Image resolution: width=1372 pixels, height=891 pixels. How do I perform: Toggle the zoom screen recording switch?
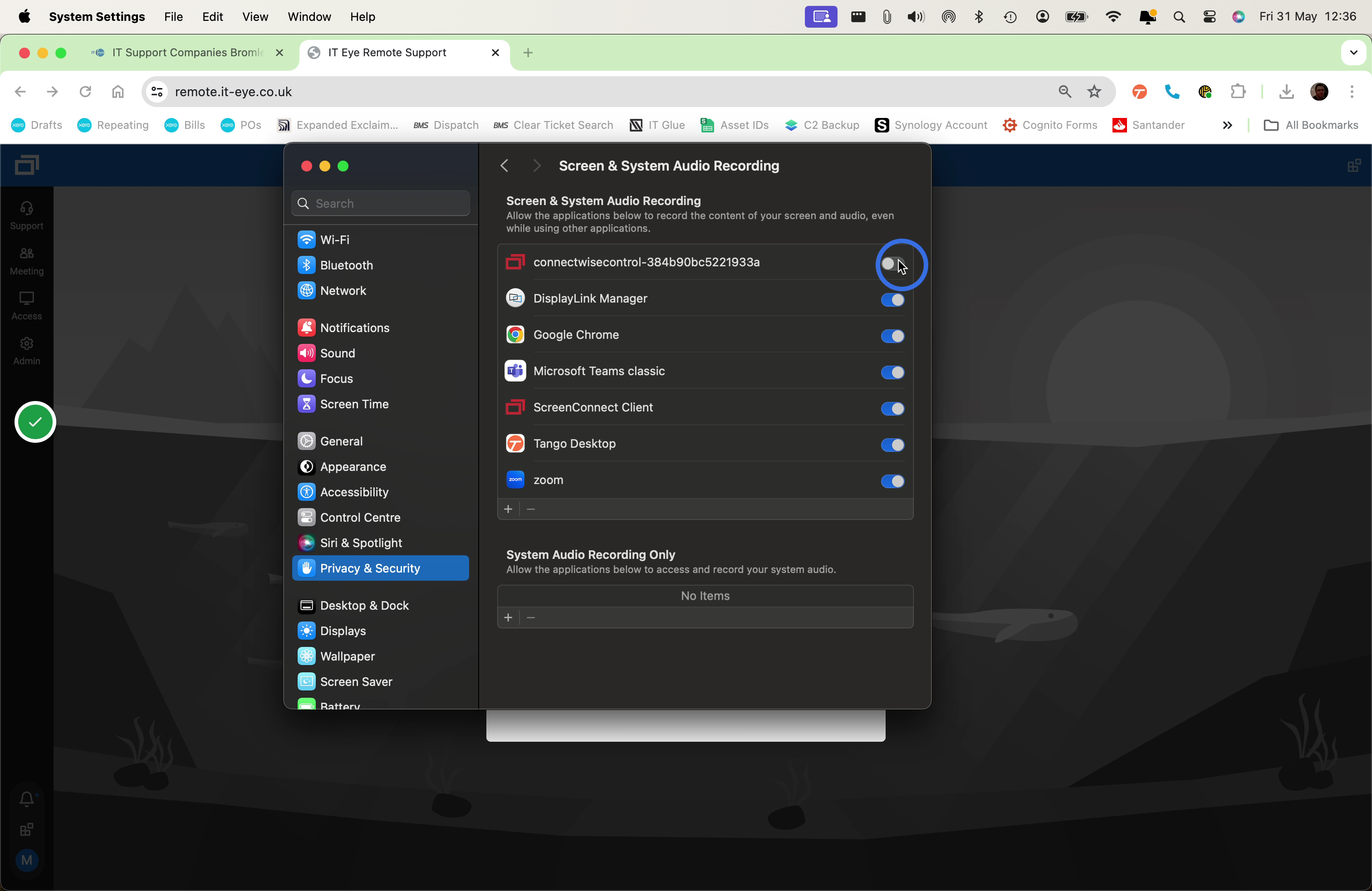pos(892,481)
